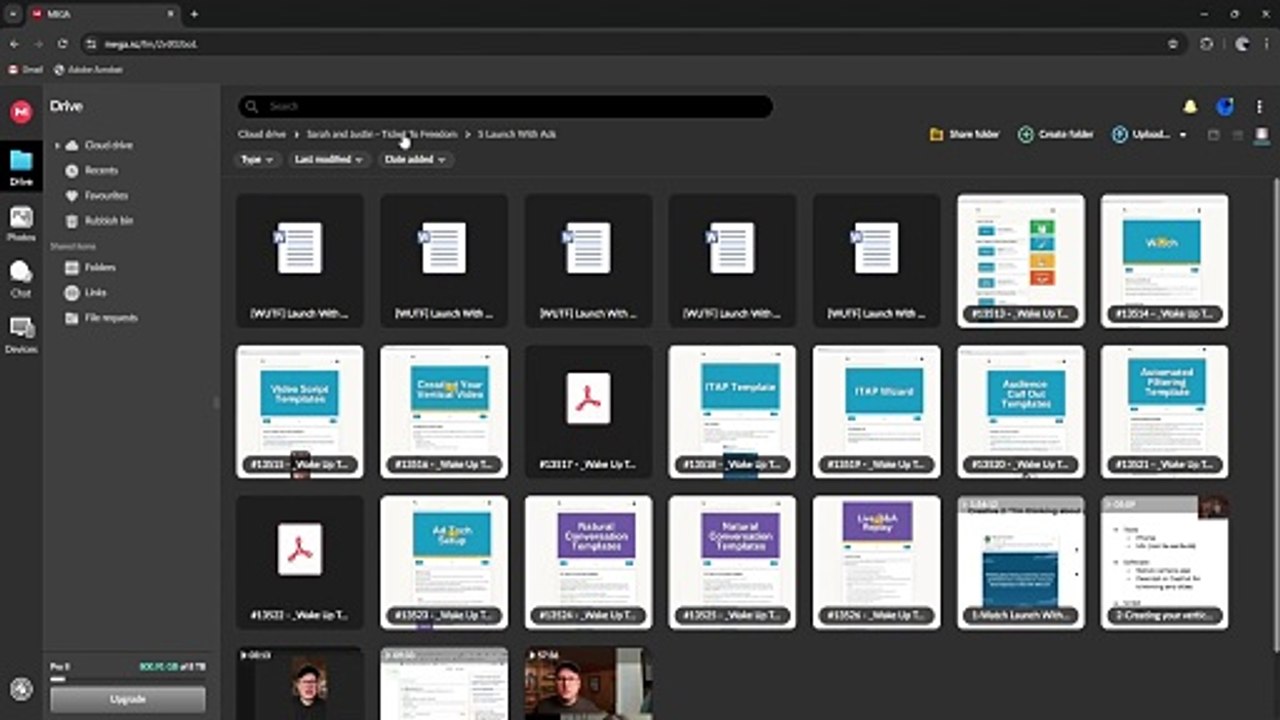
Task: Open the settings icon below Upgrade
Action: pos(21,688)
